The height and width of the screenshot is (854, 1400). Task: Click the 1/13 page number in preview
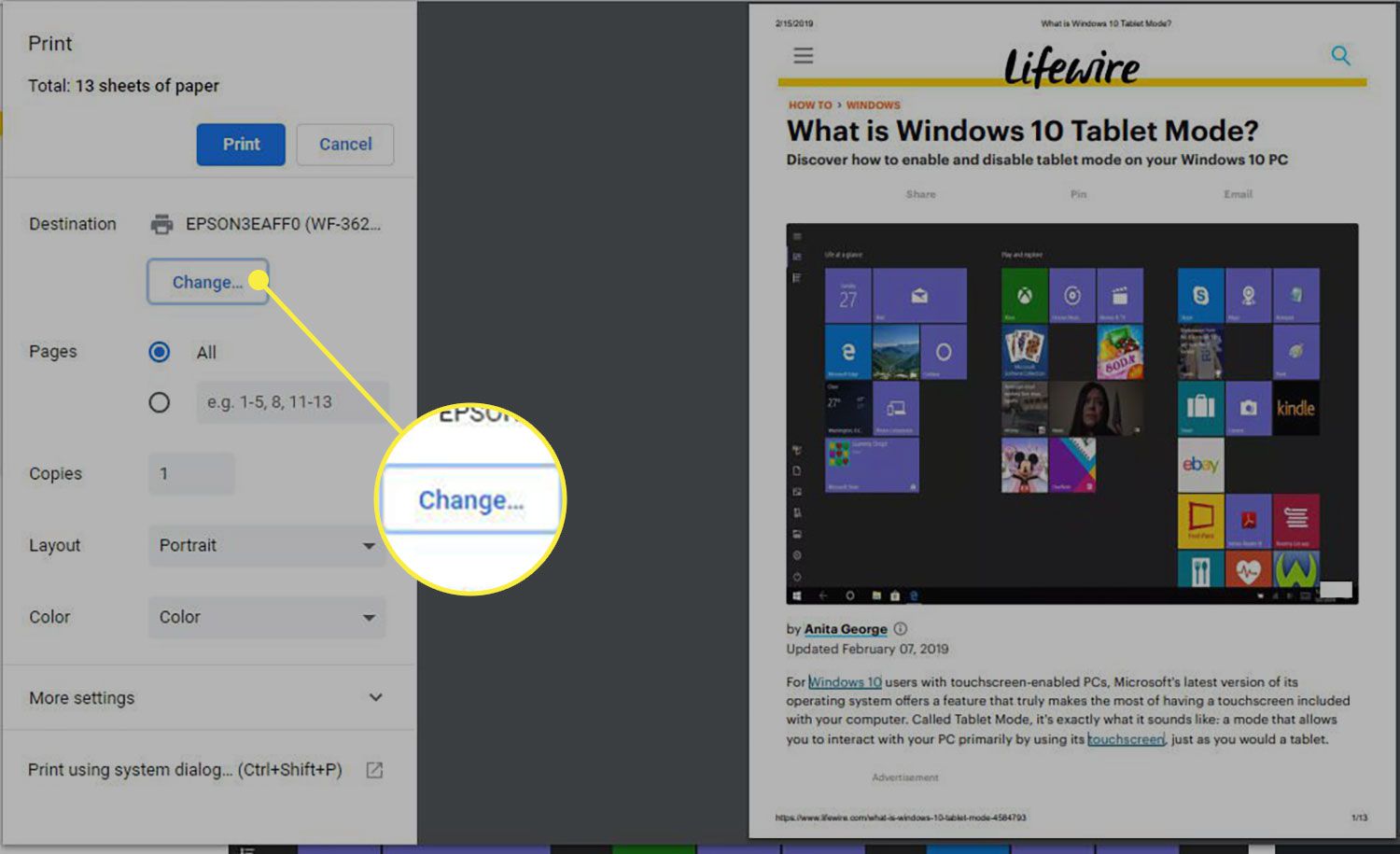(x=1359, y=818)
